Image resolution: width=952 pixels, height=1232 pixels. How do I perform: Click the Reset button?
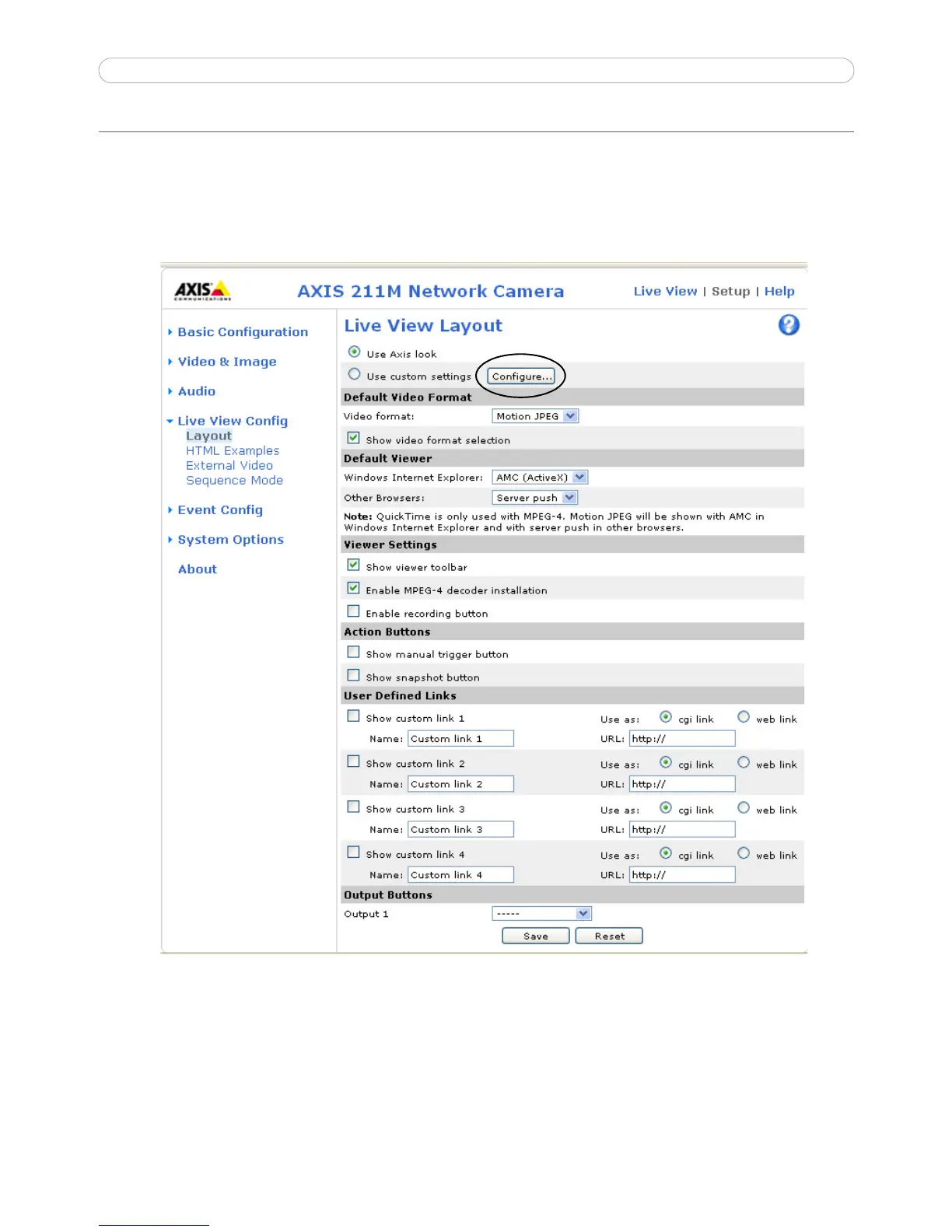click(x=609, y=936)
